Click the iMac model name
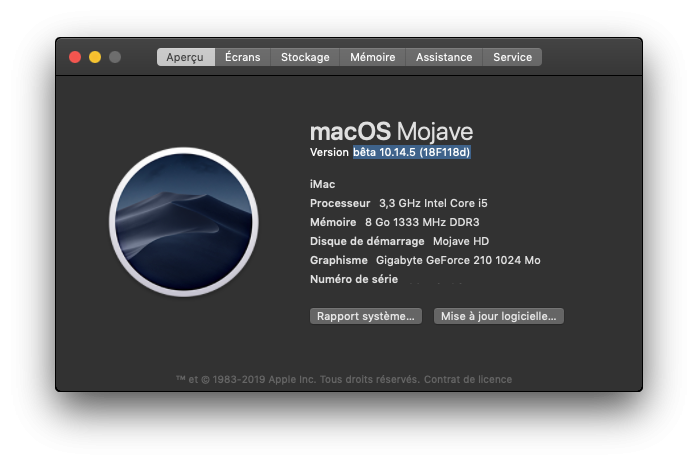The height and width of the screenshot is (465, 698). [x=322, y=184]
